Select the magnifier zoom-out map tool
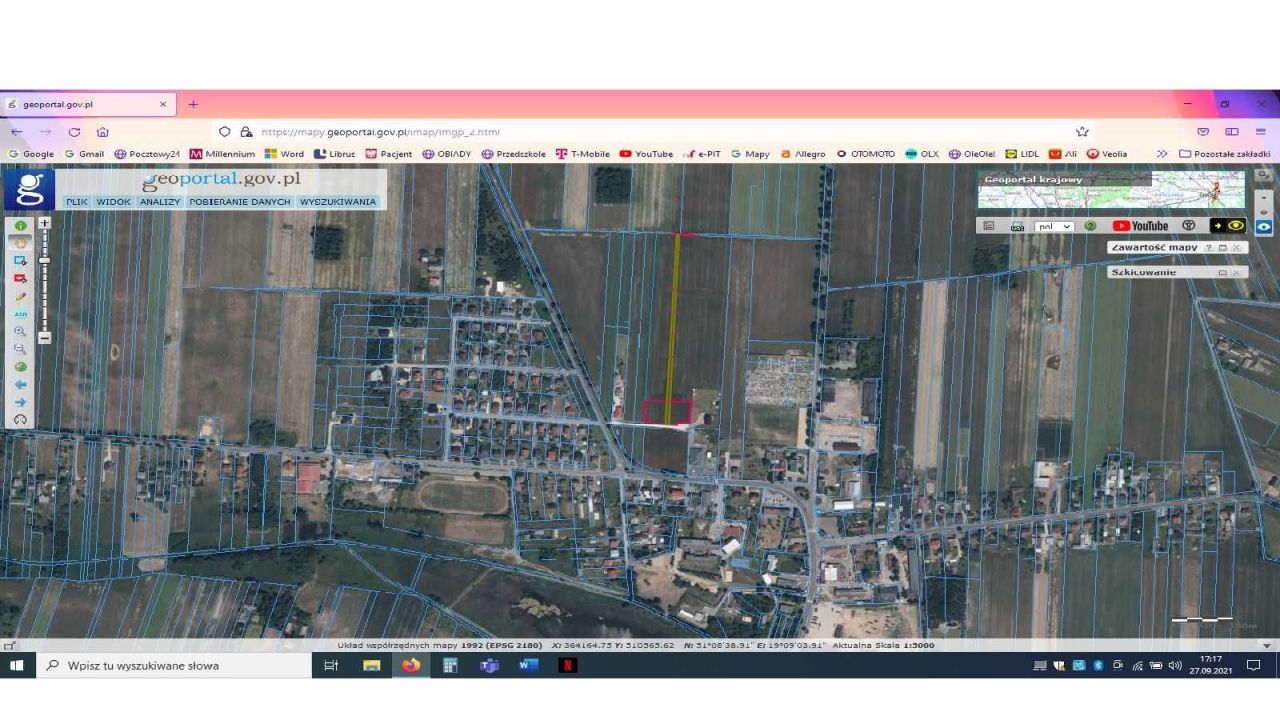This screenshot has width=1280, height=720. click(x=20, y=349)
